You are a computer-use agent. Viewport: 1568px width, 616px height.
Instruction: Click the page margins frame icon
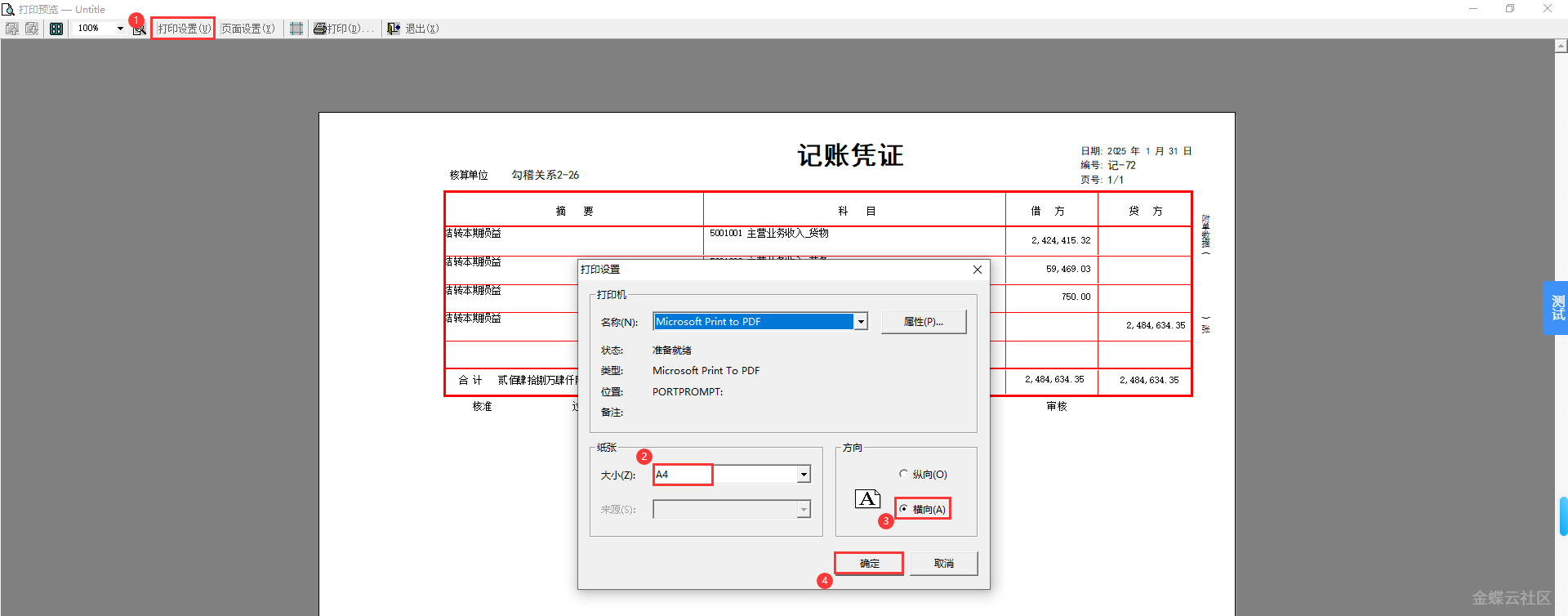(x=296, y=29)
